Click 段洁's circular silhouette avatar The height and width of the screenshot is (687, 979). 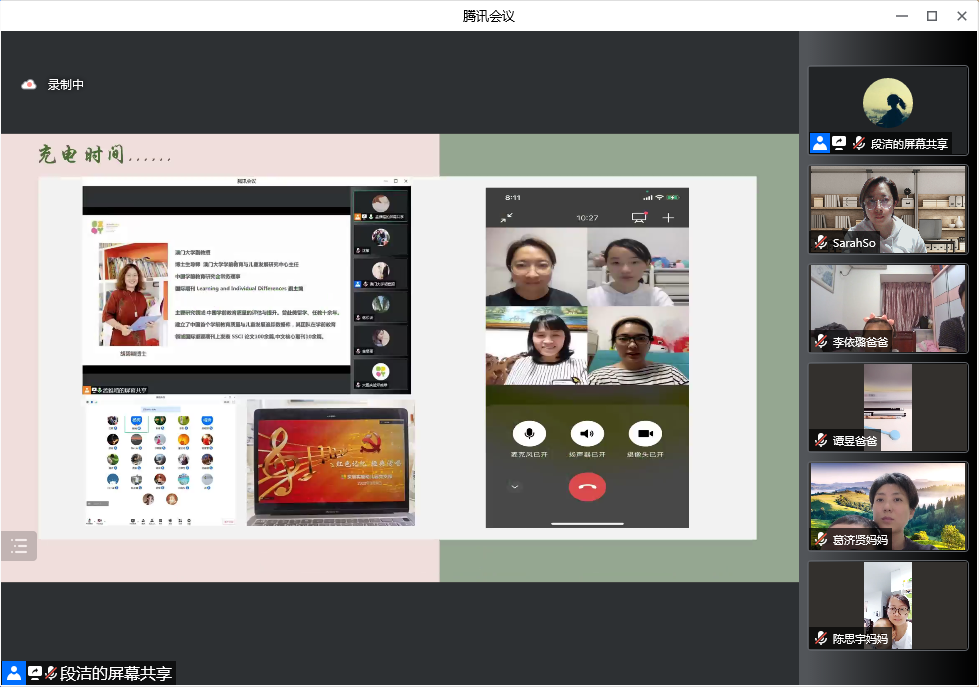888,103
